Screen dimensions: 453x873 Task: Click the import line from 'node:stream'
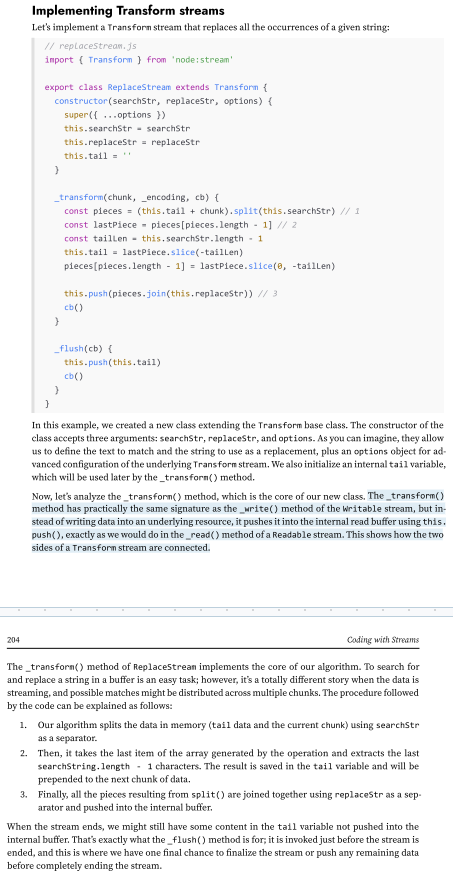(138, 60)
